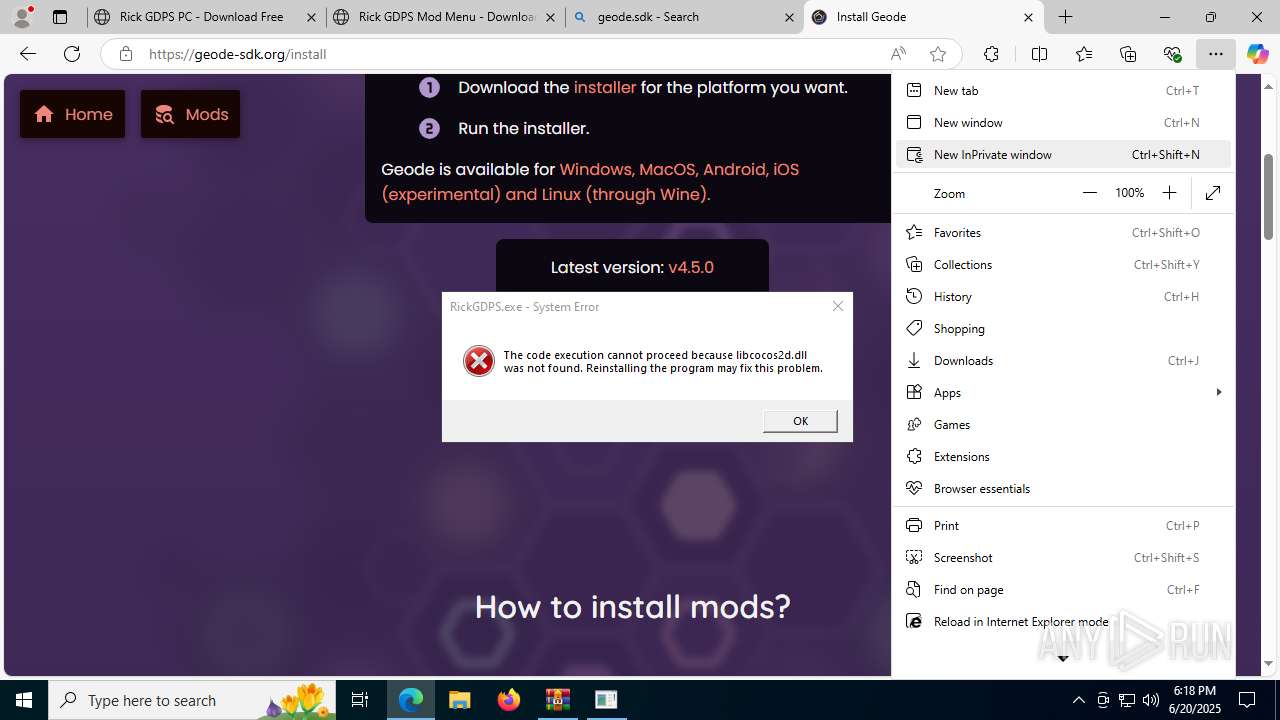The width and height of the screenshot is (1280, 720).
Task: Open the Extensions puzzle toolbar icon
Action: [x=991, y=54]
